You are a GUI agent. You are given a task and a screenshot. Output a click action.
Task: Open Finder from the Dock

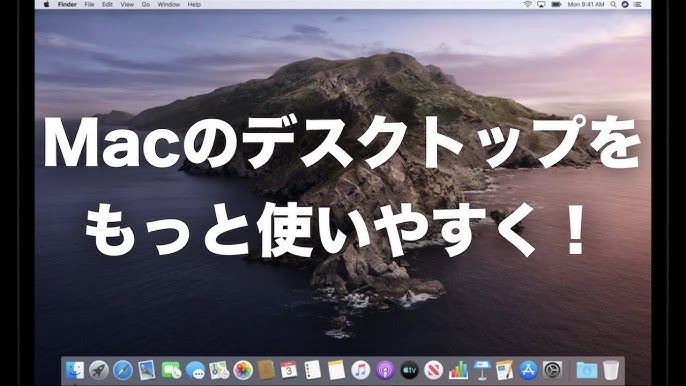(x=75, y=371)
